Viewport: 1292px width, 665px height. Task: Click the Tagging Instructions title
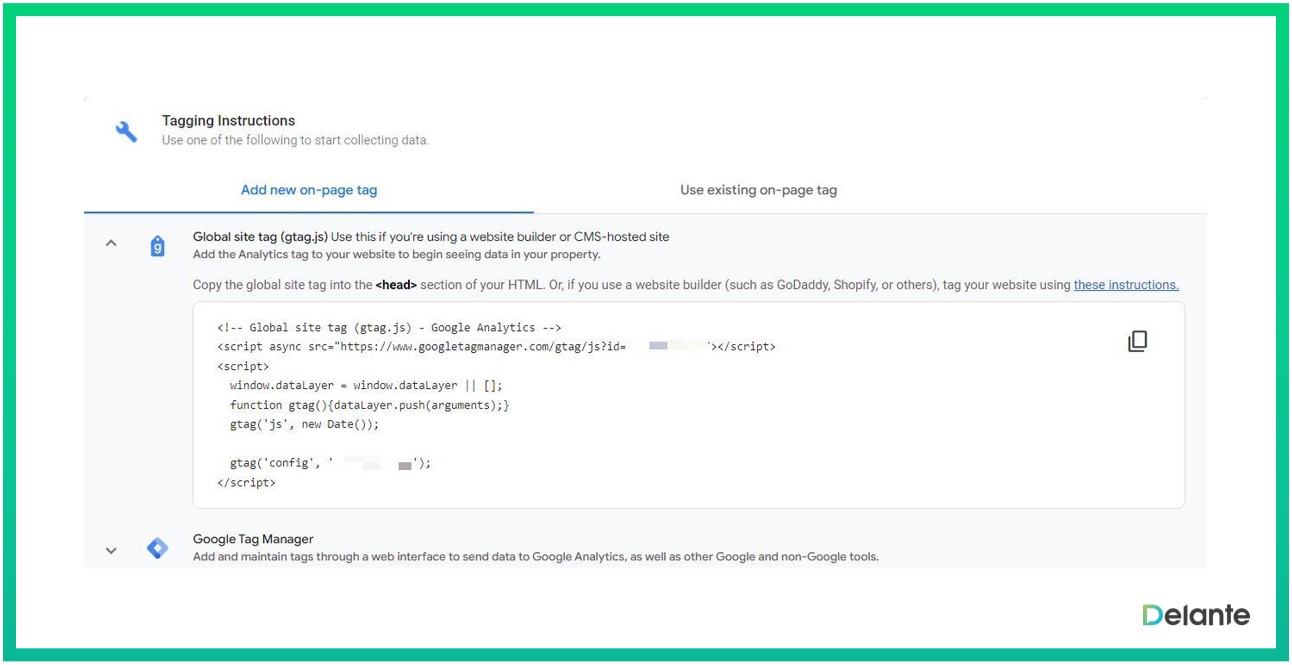228,121
